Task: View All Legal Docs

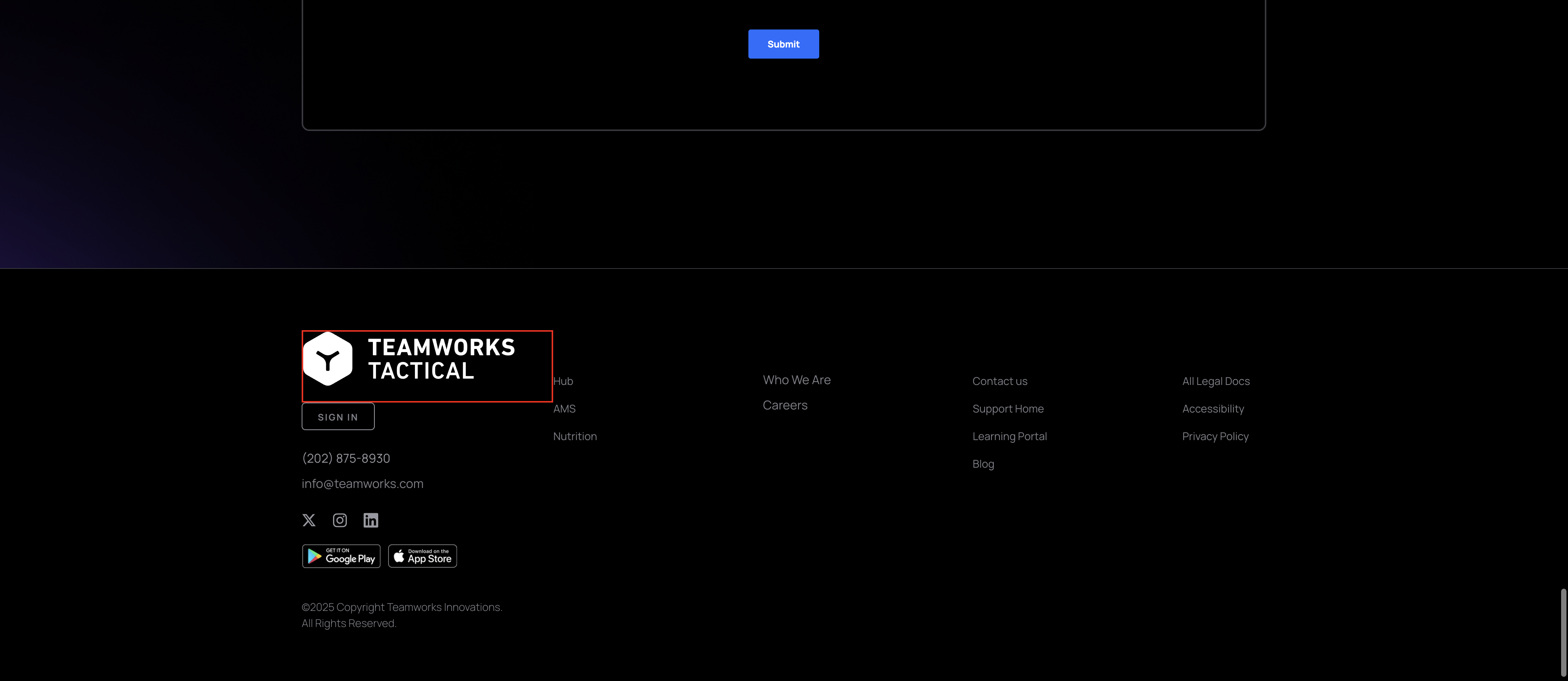Action: click(x=1215, y=381)
